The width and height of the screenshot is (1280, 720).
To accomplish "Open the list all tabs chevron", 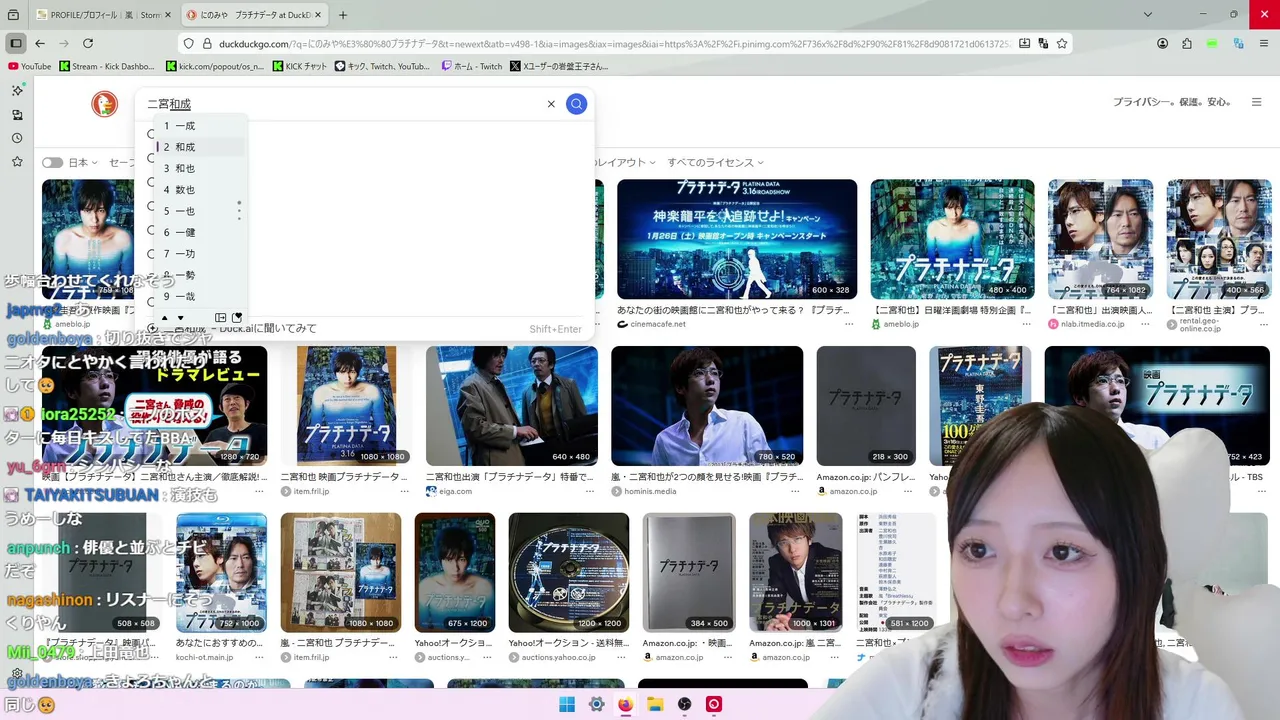I will [1147, 14].
